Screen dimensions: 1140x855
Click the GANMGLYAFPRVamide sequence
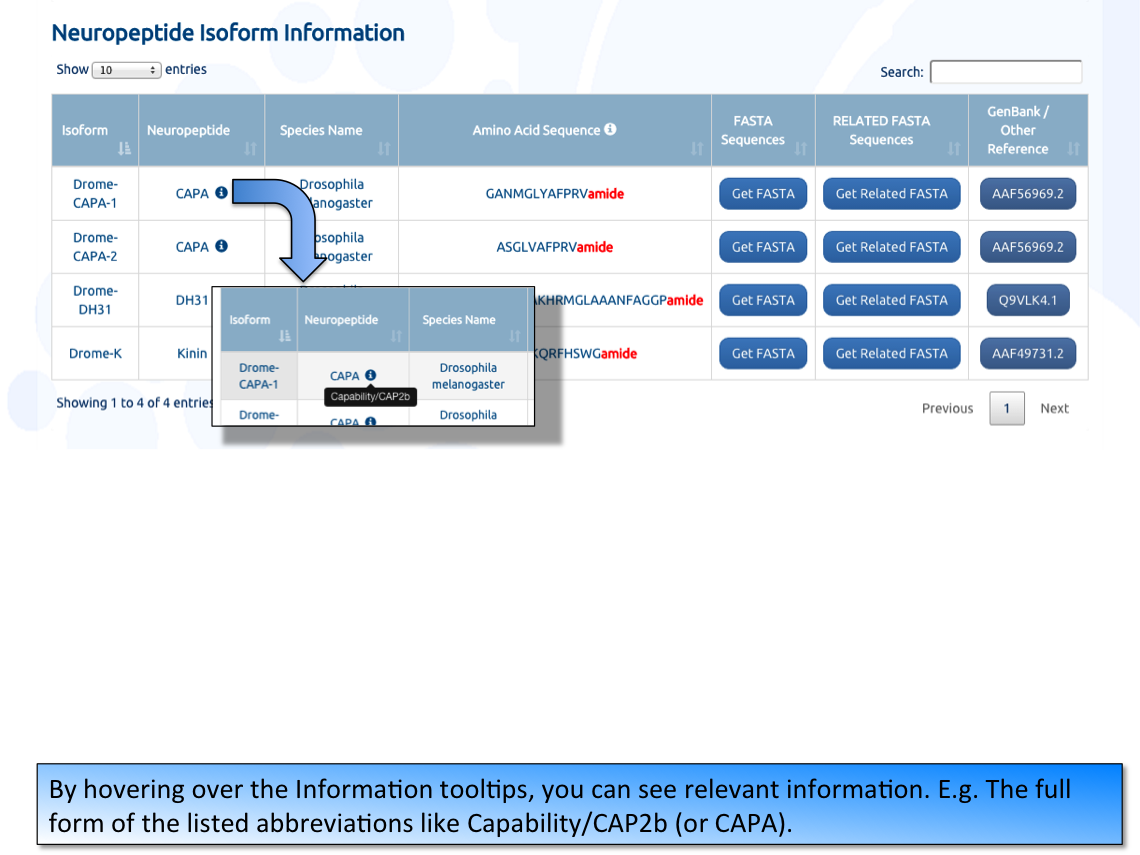[x=555, y=193]
